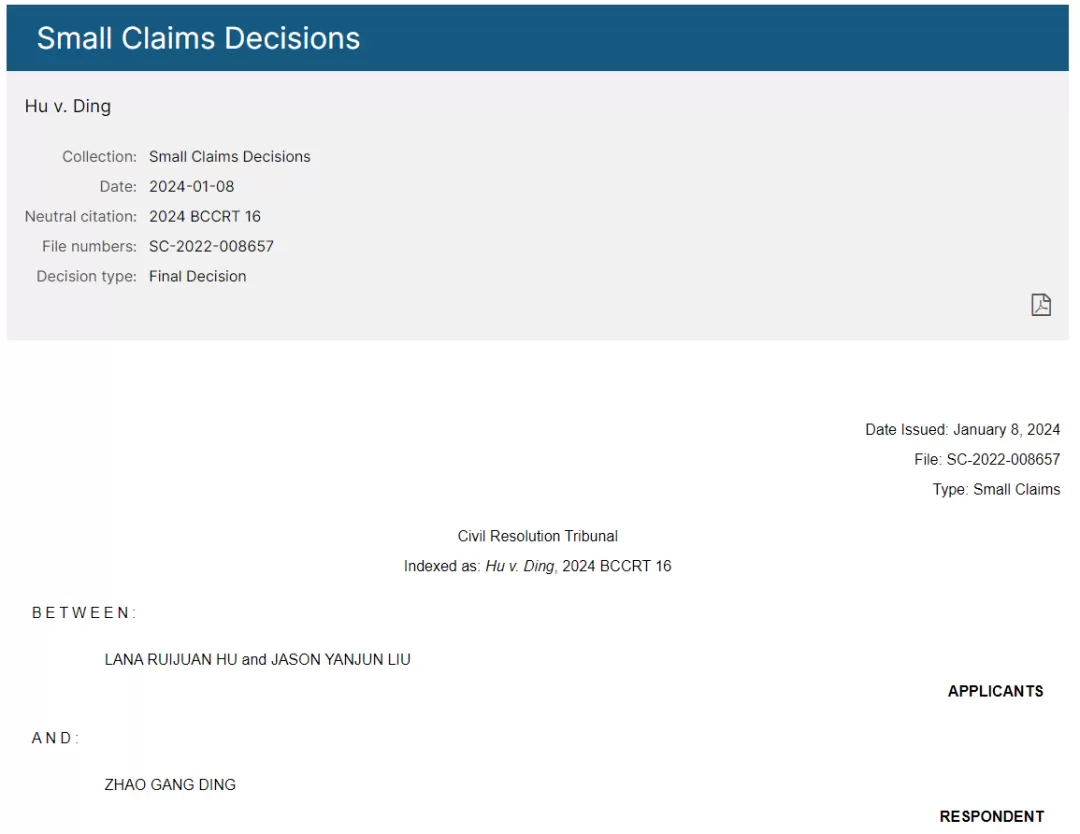The height and width of the screenshot is (834, 1080).
Task: Click the Small Claims Decisions collection value
Action: (x=229, y=156)
